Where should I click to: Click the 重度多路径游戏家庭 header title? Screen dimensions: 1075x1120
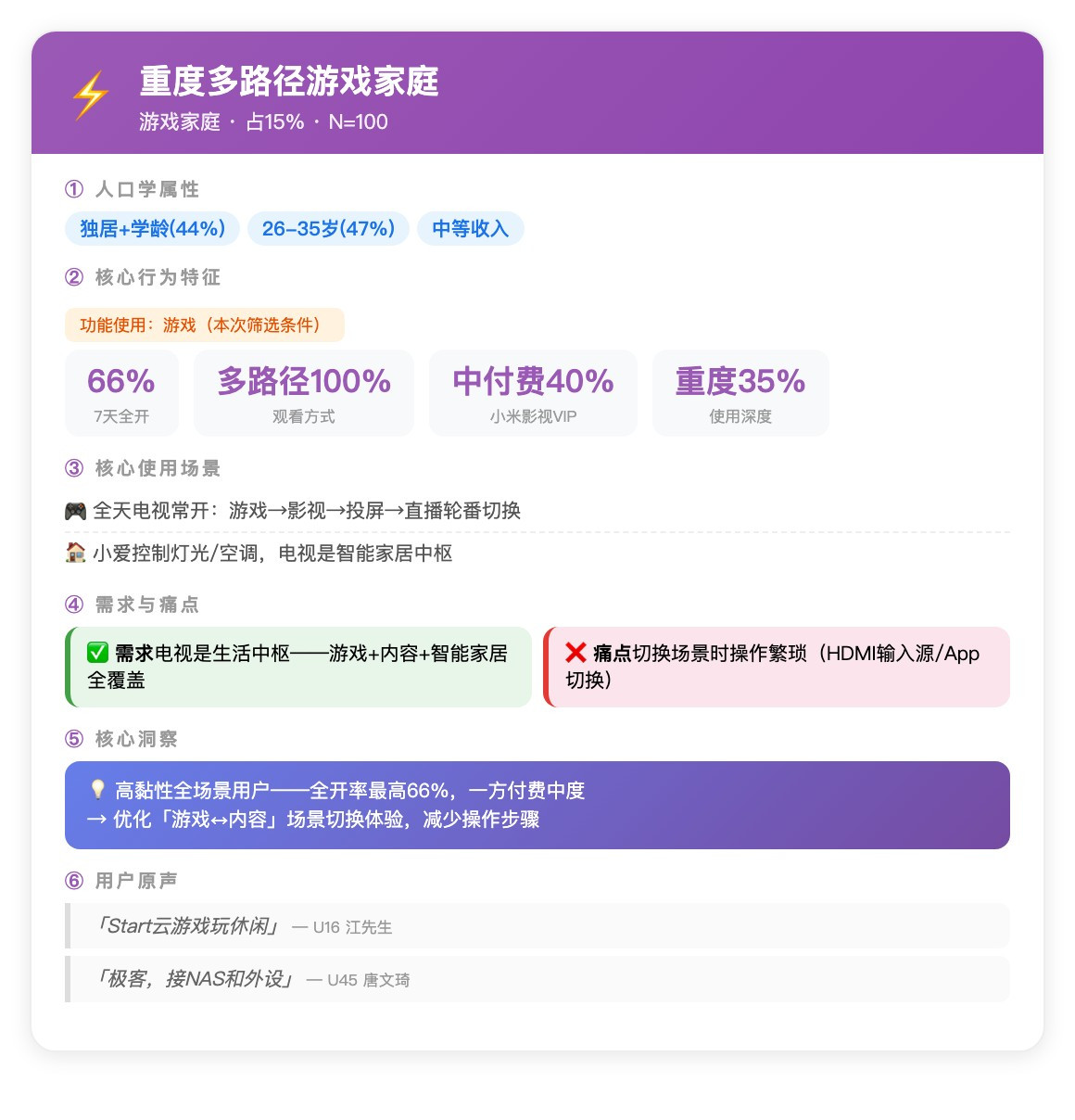click(289, 82)
